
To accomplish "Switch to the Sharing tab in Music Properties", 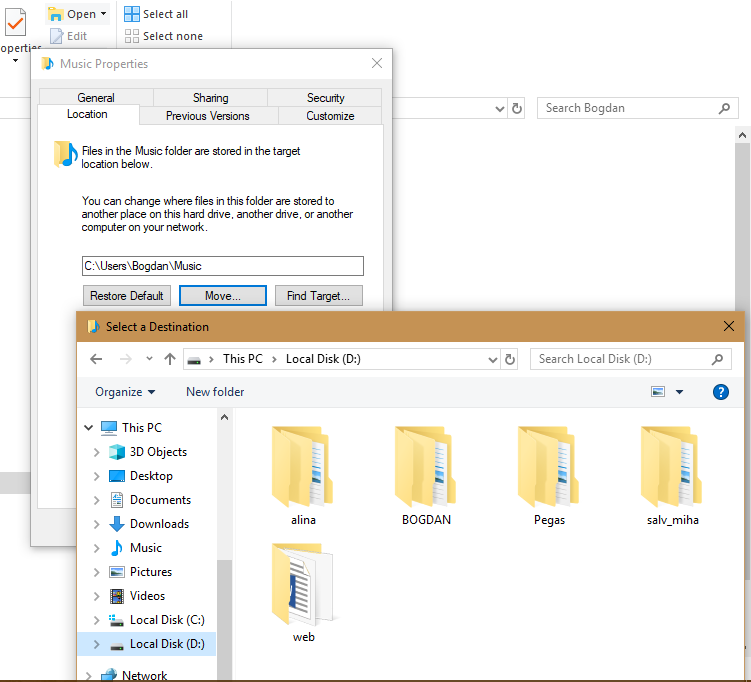I will coord(210,98).
